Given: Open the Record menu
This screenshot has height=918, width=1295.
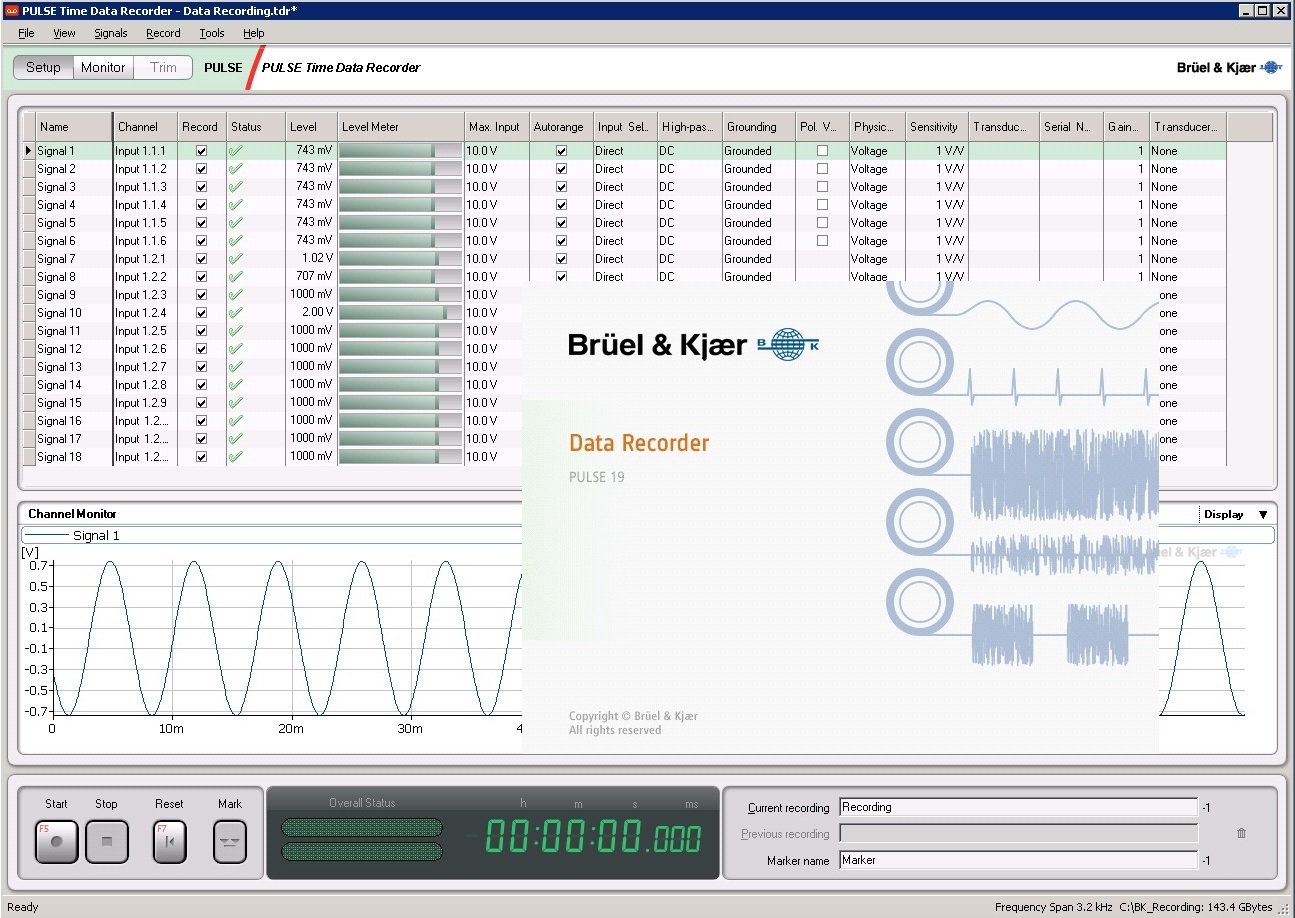Looking at the screenshot, I should [163, 33].
